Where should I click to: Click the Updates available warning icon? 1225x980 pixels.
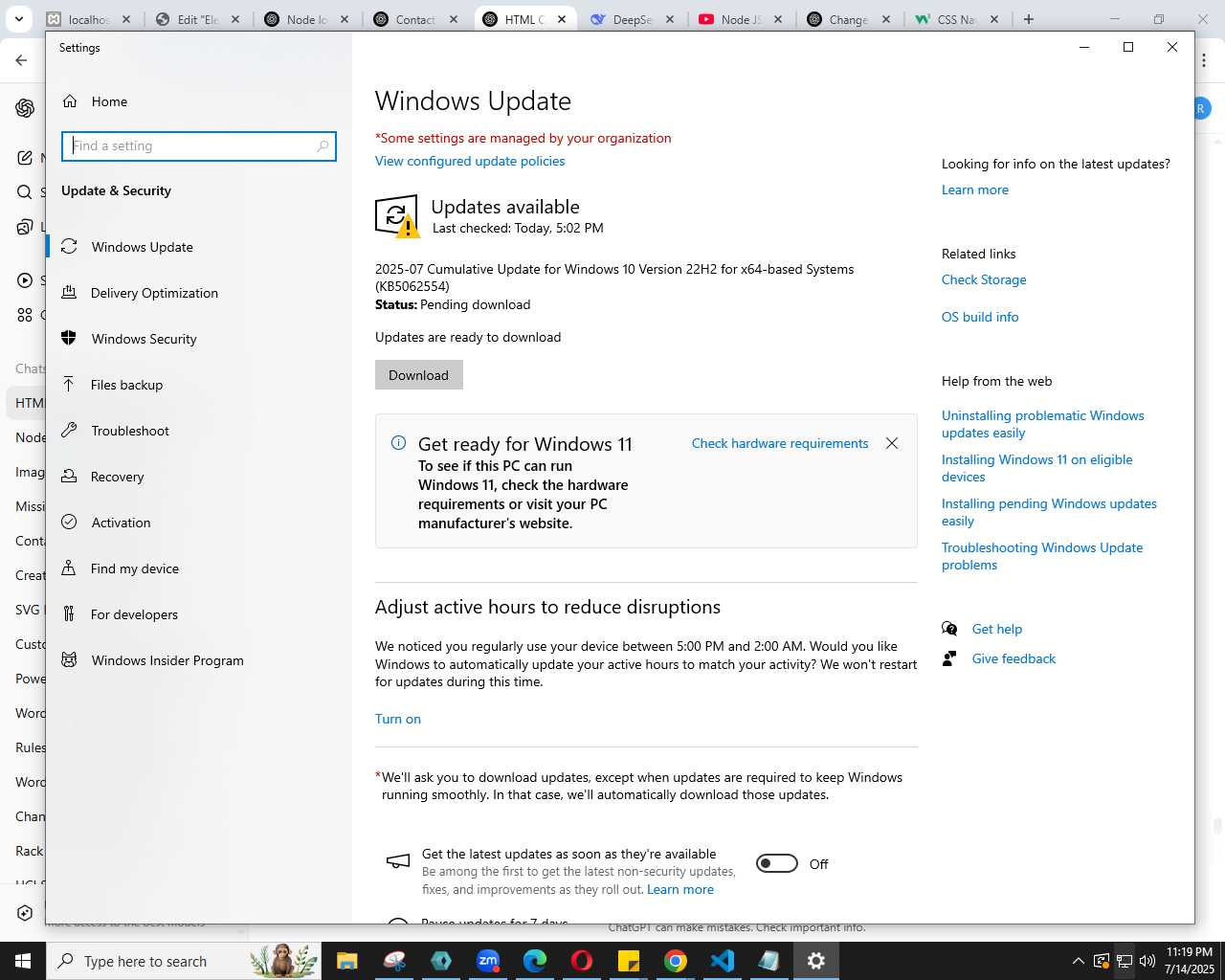tap(397, 216)
